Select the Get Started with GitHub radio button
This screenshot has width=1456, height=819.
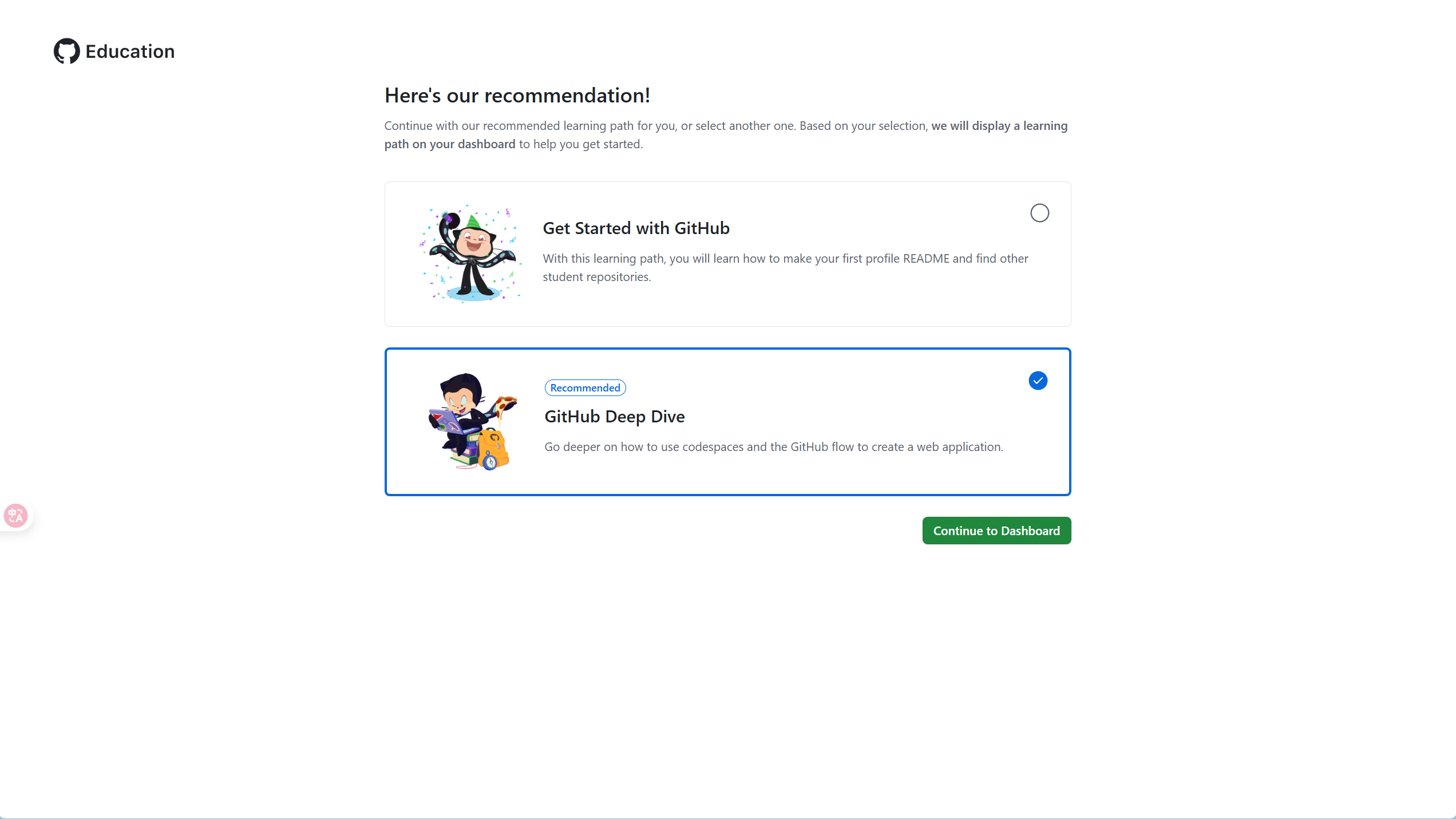(1039, 213)
